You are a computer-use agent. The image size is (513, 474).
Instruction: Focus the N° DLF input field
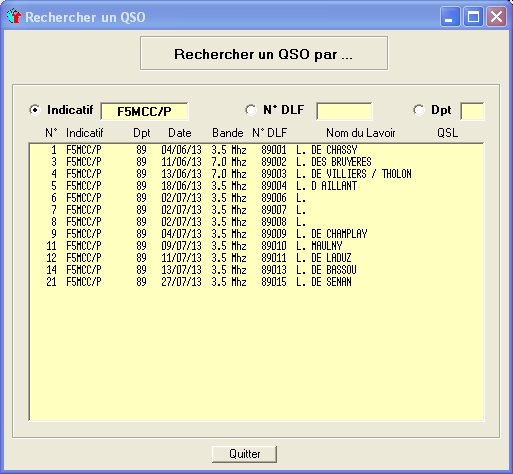pyautogui.click(x=344, y=111)
